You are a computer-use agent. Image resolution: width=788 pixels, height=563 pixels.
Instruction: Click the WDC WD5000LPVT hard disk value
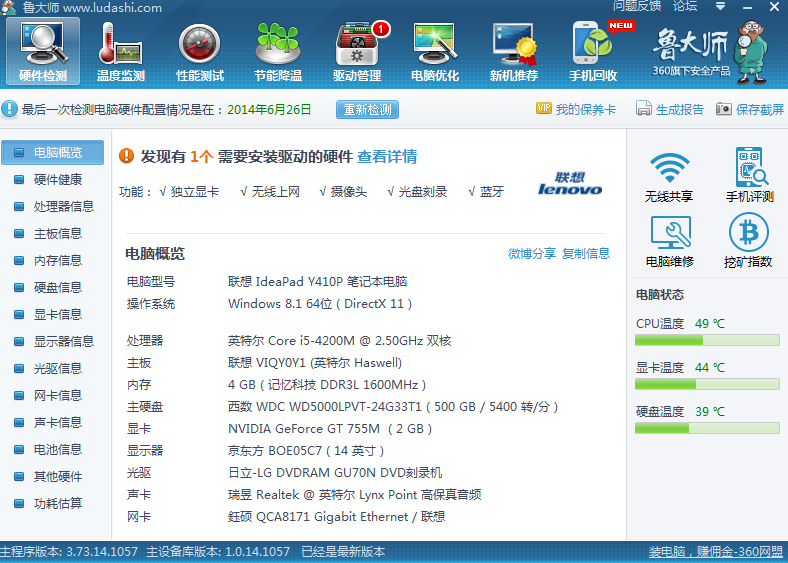(393, 407)
